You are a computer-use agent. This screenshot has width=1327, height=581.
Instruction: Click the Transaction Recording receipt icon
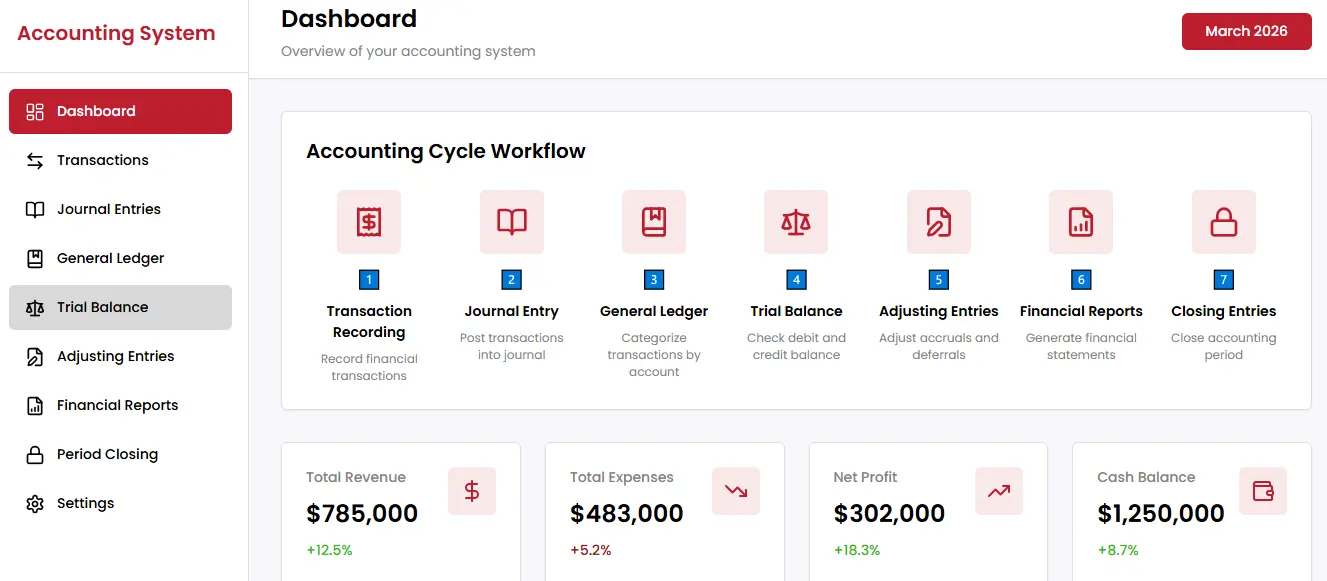coord(369,222)
